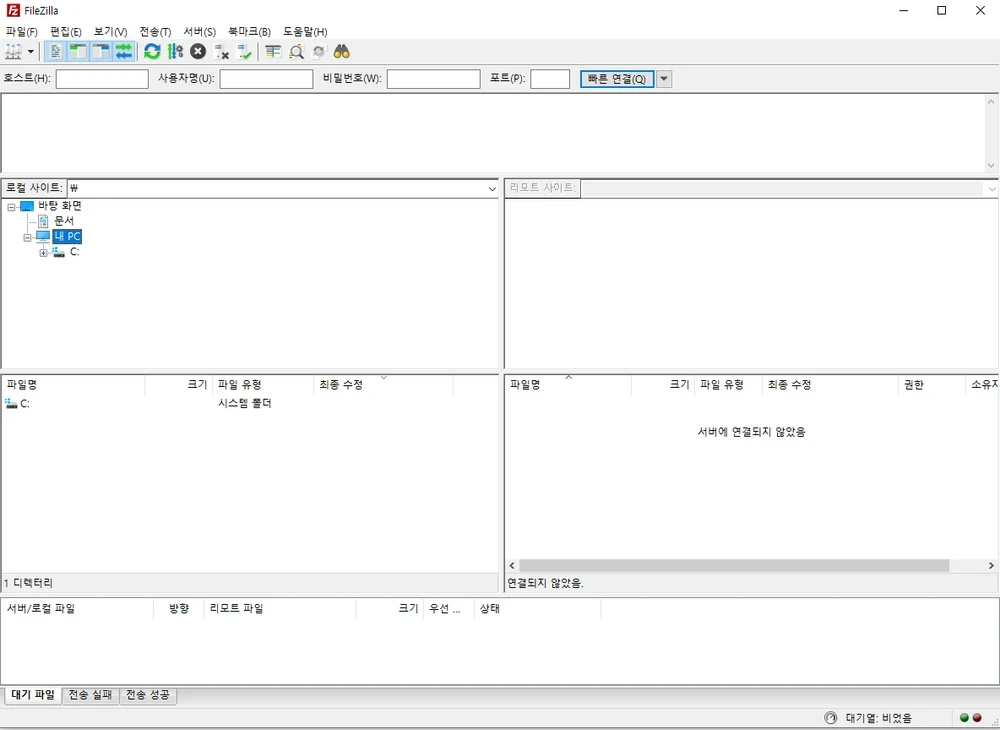Open the 파일(F) menu
Screen dimensions: 1000x730
(x=22, y=31)
